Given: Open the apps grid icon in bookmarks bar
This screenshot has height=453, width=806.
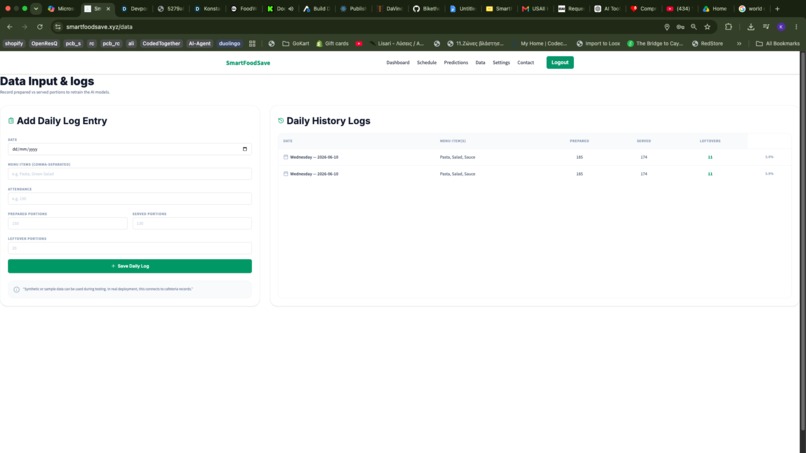Looking at the screenshot, I should [x=252, y=44].
